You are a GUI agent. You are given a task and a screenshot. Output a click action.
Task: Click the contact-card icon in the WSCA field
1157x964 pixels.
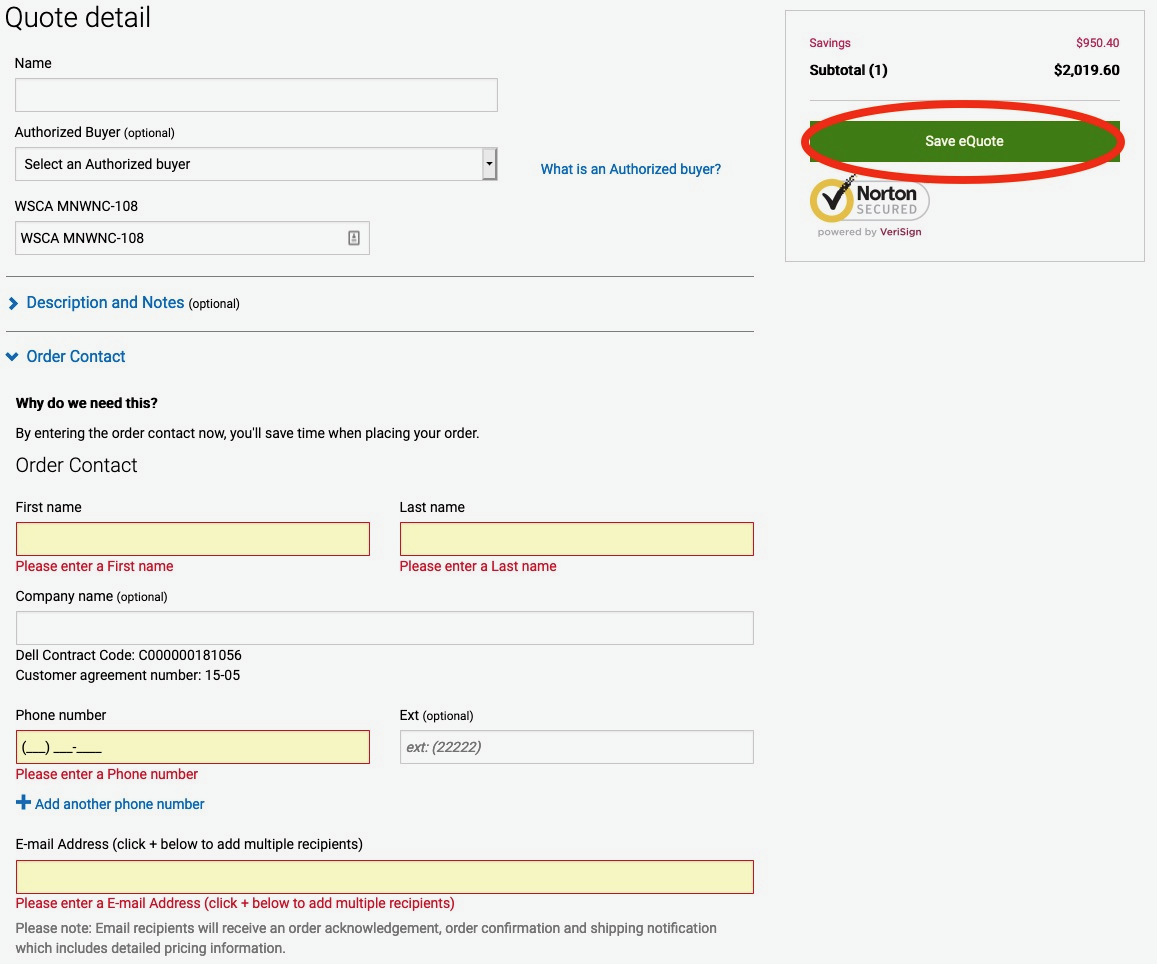click(x=353, y=238)
